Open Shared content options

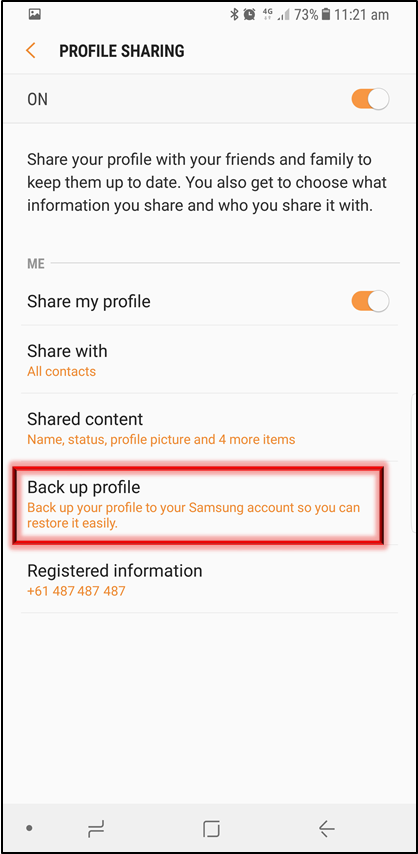(209, 428)
